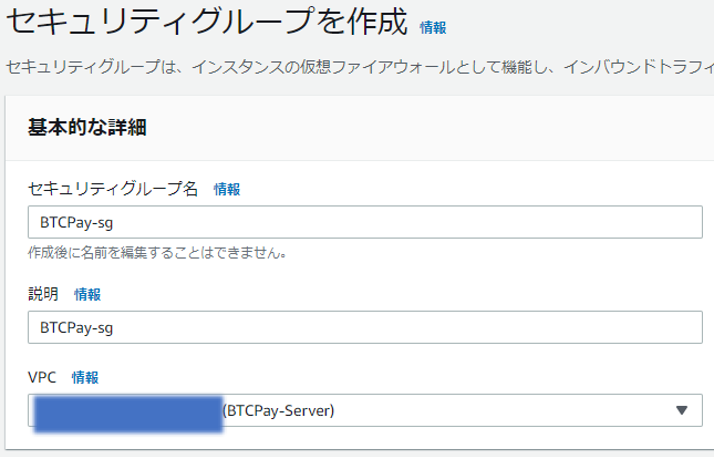Click the 説明 field label
714x457 pixels.
coord(43,294)
